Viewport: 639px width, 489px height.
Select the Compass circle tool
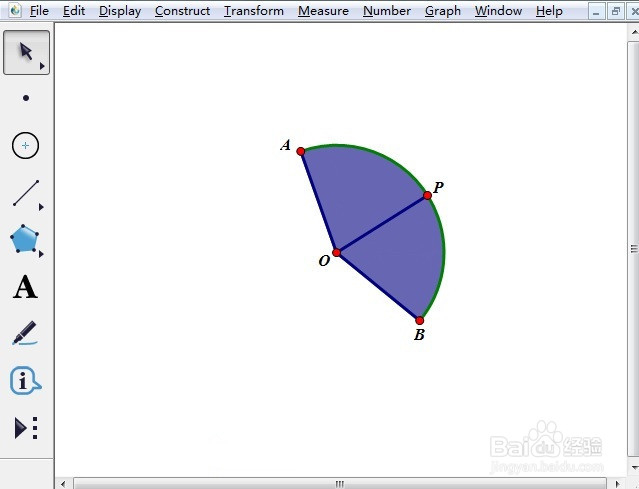tap(25, 145)
